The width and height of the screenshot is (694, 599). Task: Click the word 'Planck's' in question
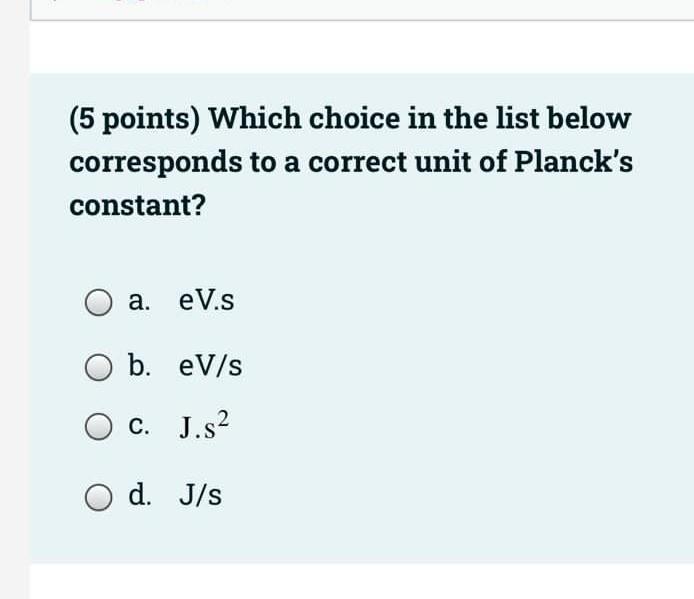pyautogui.click(x=574, y=161)
